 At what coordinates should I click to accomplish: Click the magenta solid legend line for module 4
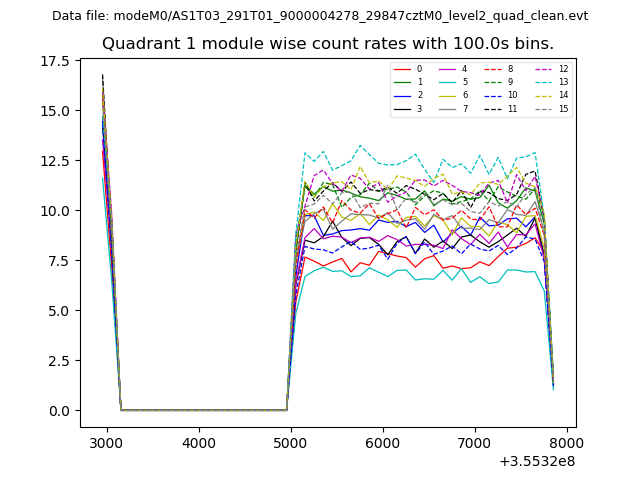448,69
